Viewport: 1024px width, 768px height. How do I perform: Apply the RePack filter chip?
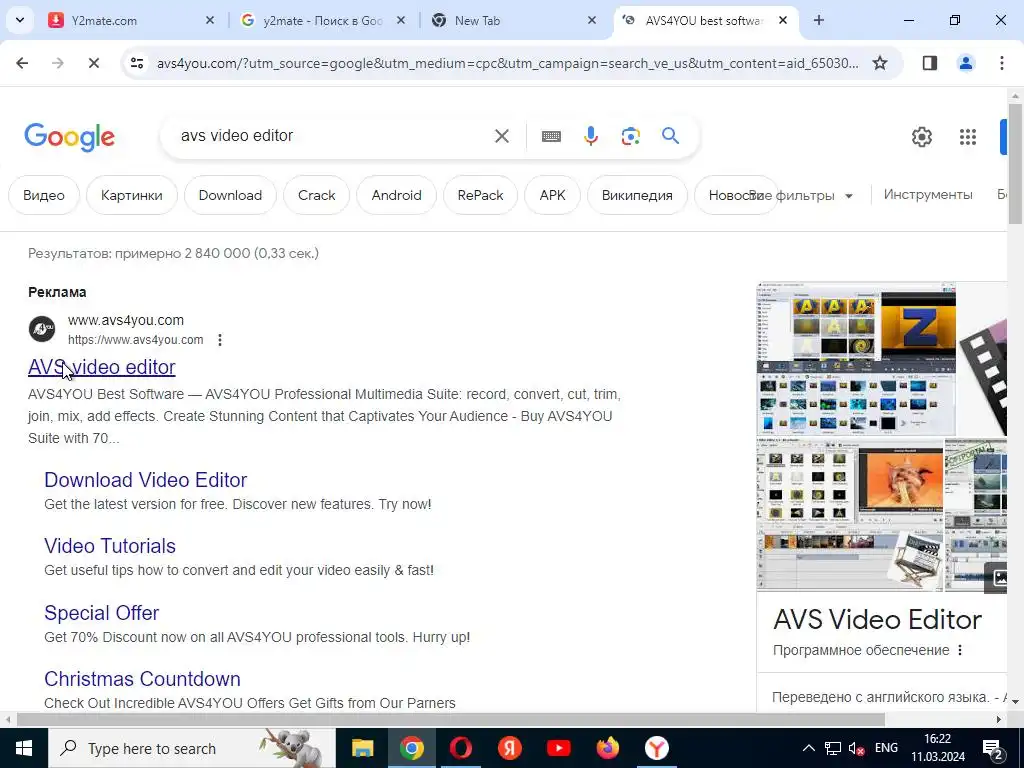pyautogui.click(x=481, y=195)
